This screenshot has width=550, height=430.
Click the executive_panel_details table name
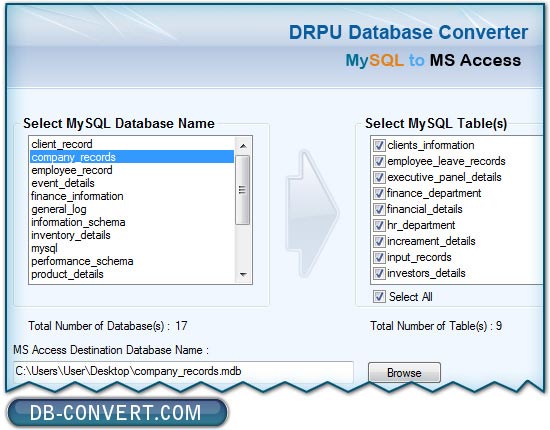[x=444, y=177]
